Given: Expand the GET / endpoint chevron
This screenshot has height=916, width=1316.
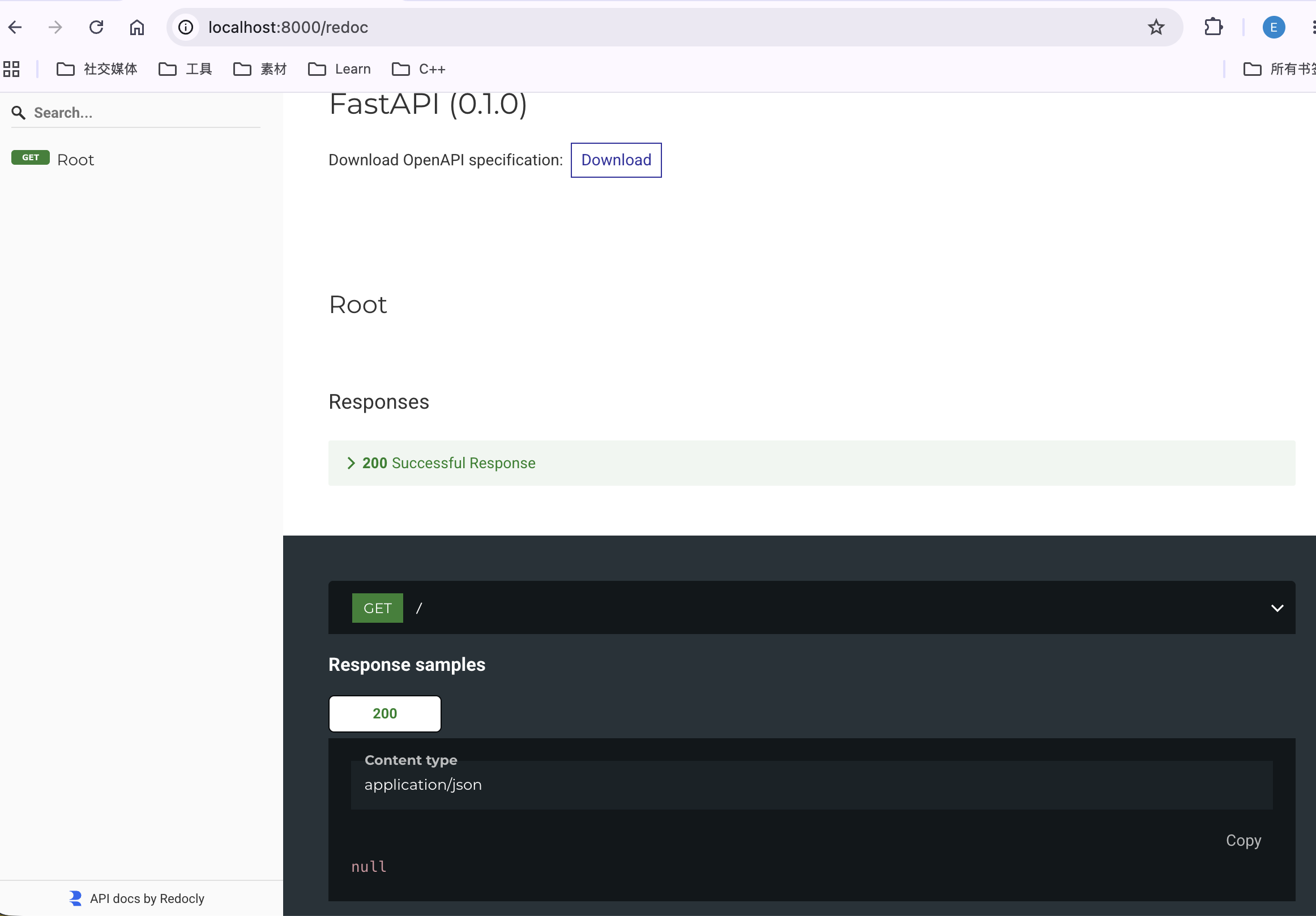Looking at the screenshot, I should tap(1277, 608).
